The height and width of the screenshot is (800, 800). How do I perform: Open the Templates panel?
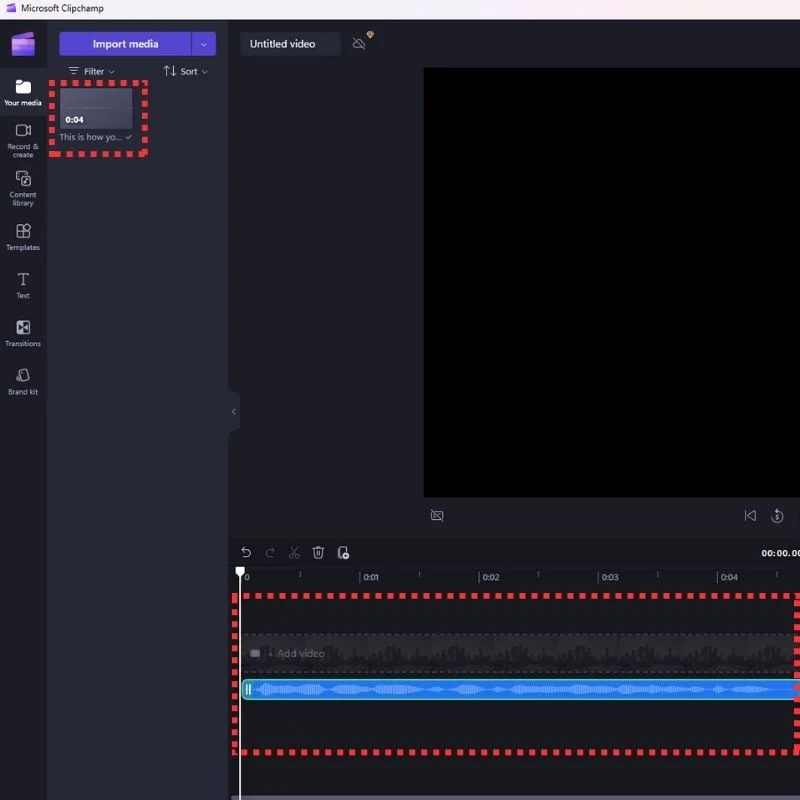coord(23,236)
